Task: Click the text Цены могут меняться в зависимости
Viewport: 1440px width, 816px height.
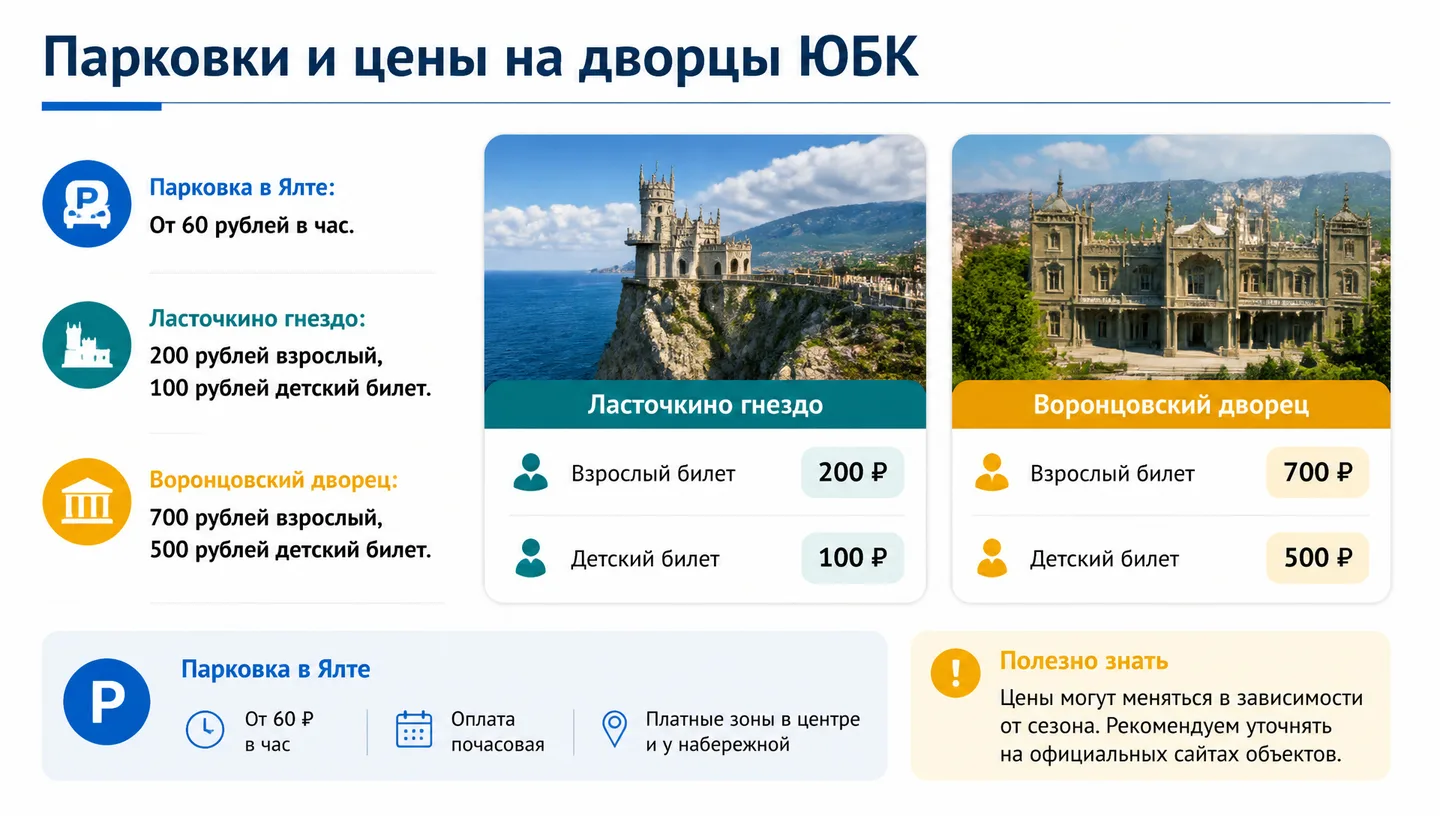Action: click(1181, 698)
